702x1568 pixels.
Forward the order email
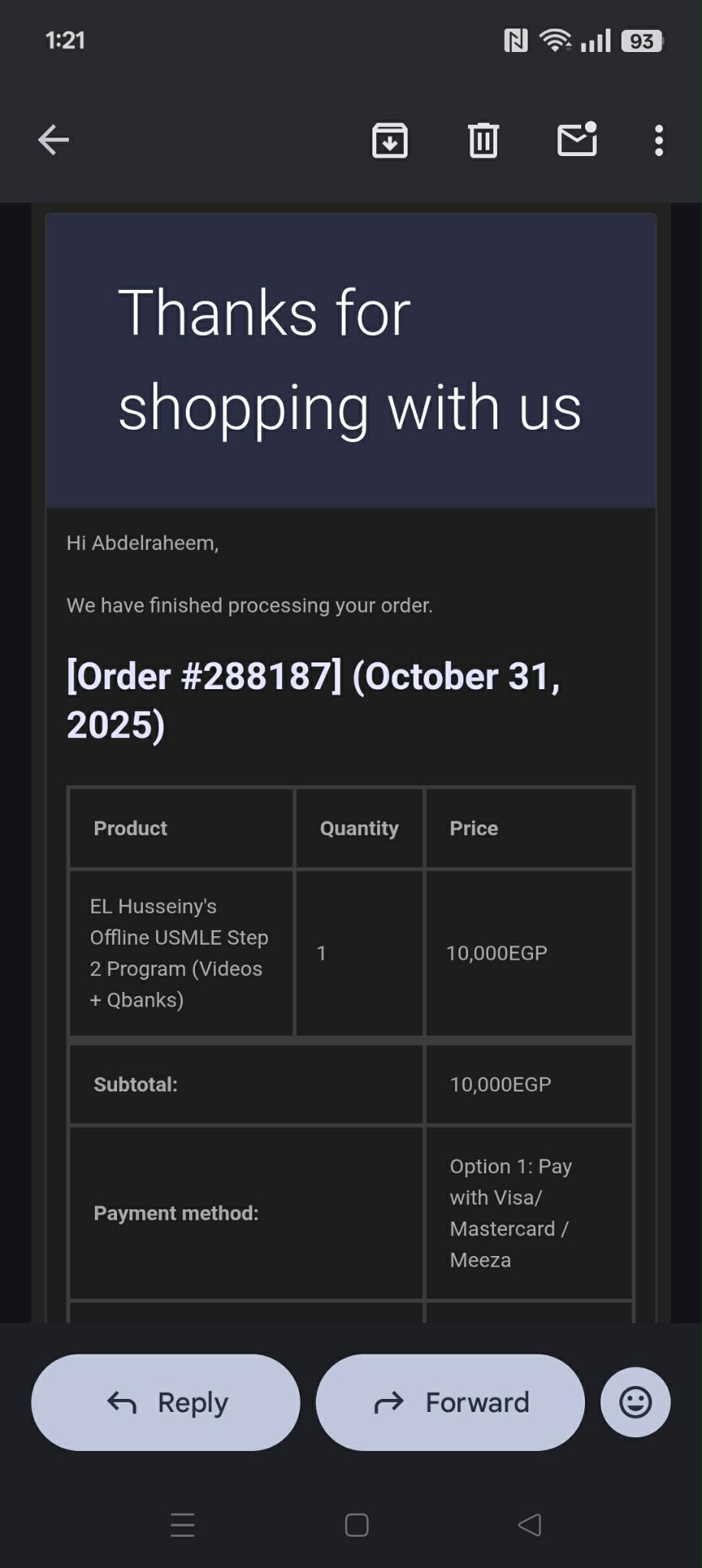[450, 1402]
